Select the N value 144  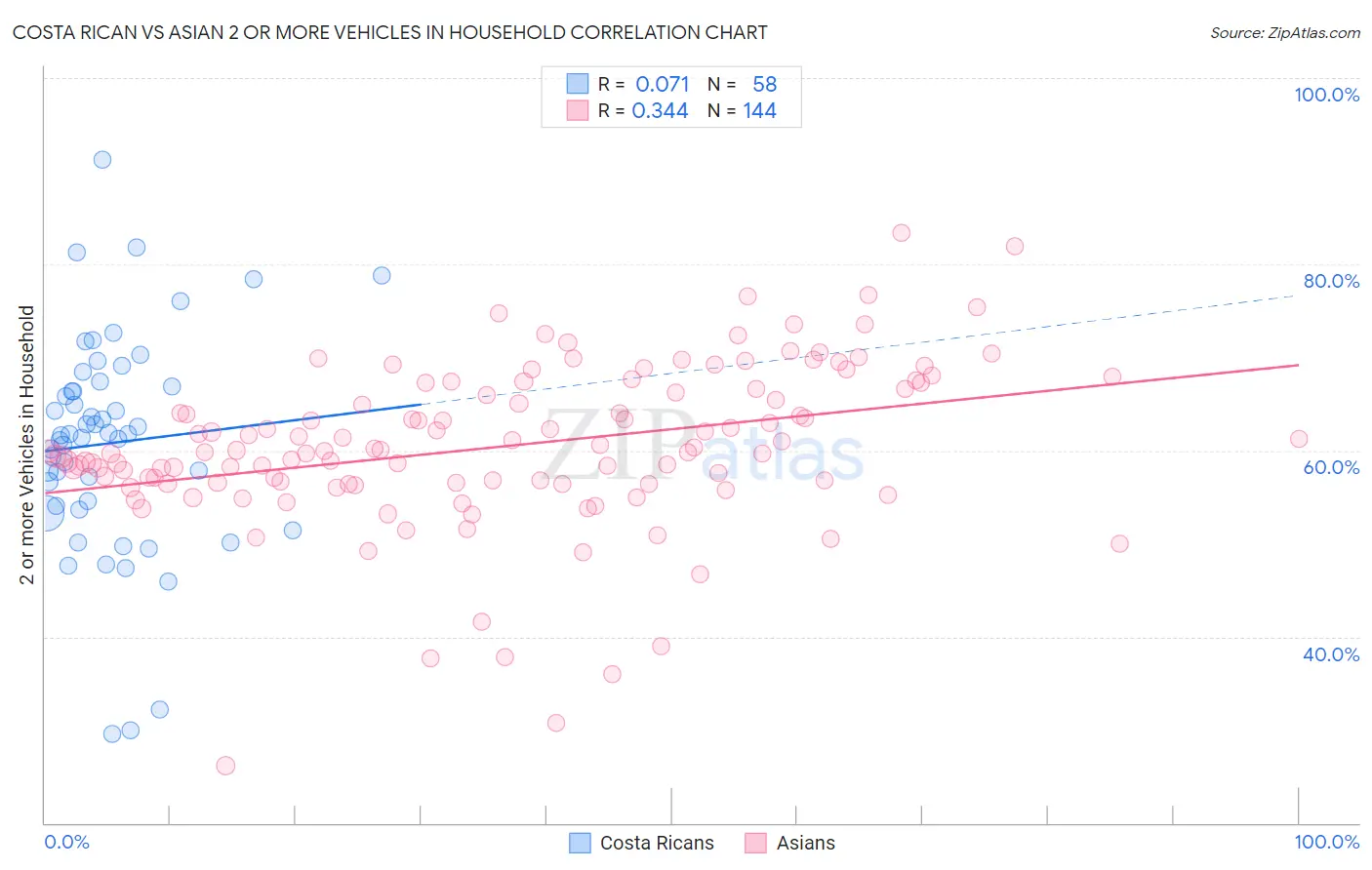759,110
